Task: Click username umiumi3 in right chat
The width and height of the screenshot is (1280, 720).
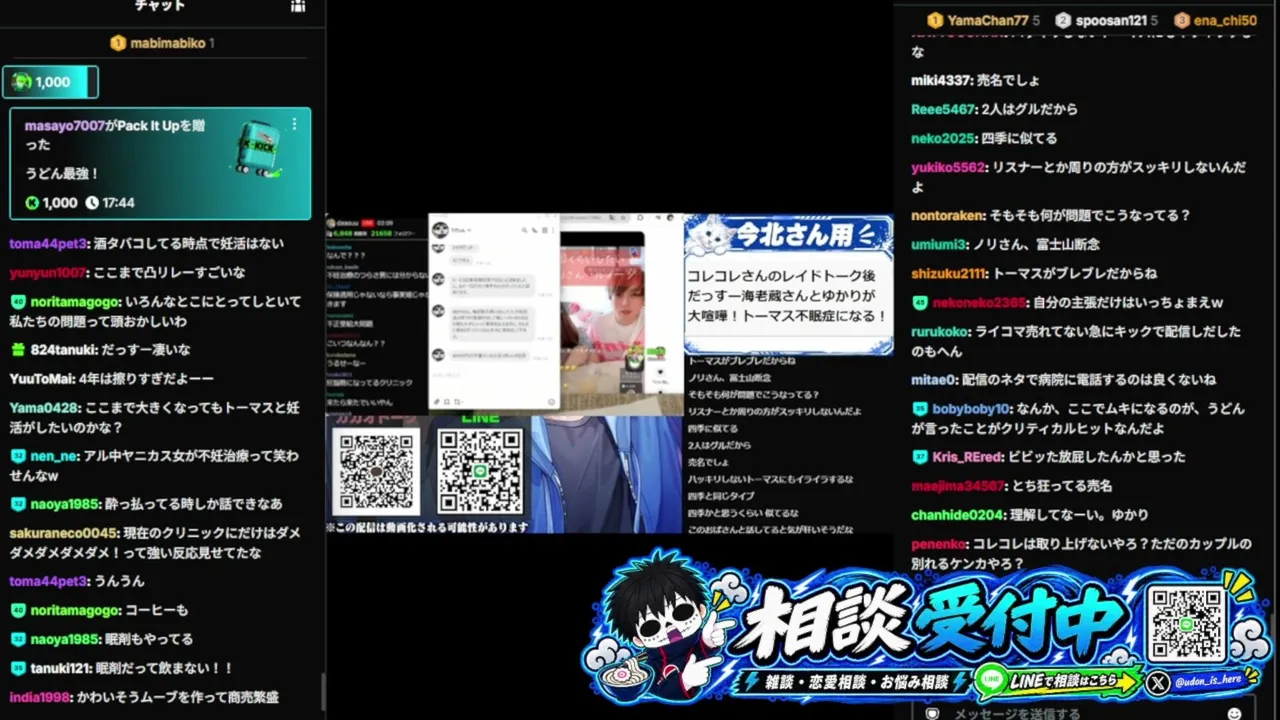Action: [x=939, y=244]
